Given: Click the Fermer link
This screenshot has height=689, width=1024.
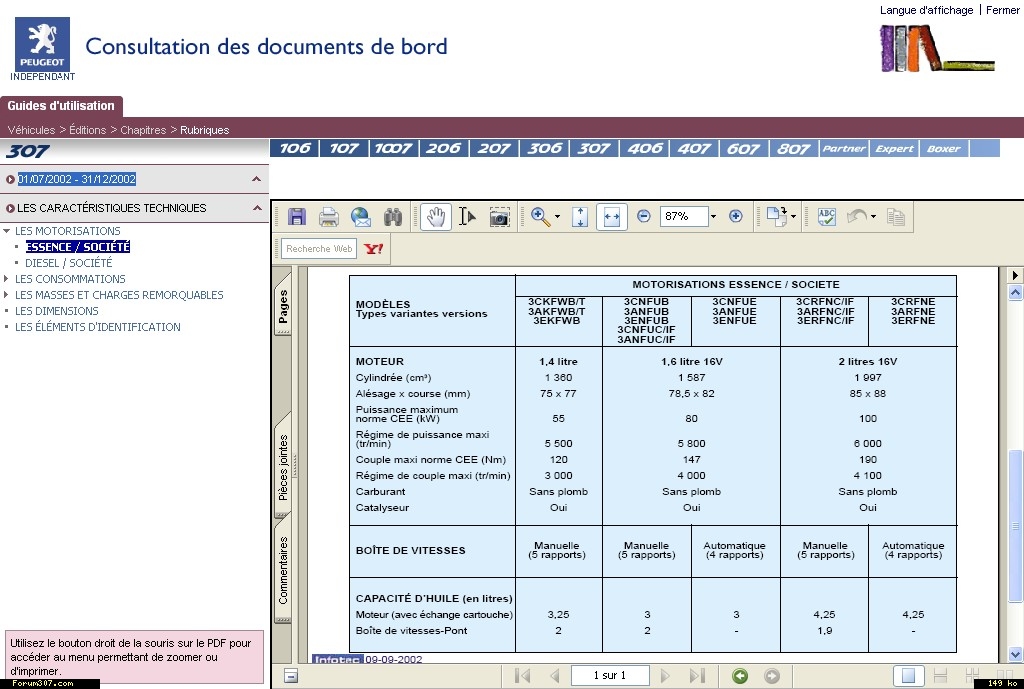Looking at the screenshot, I should tap(1002, 10).
